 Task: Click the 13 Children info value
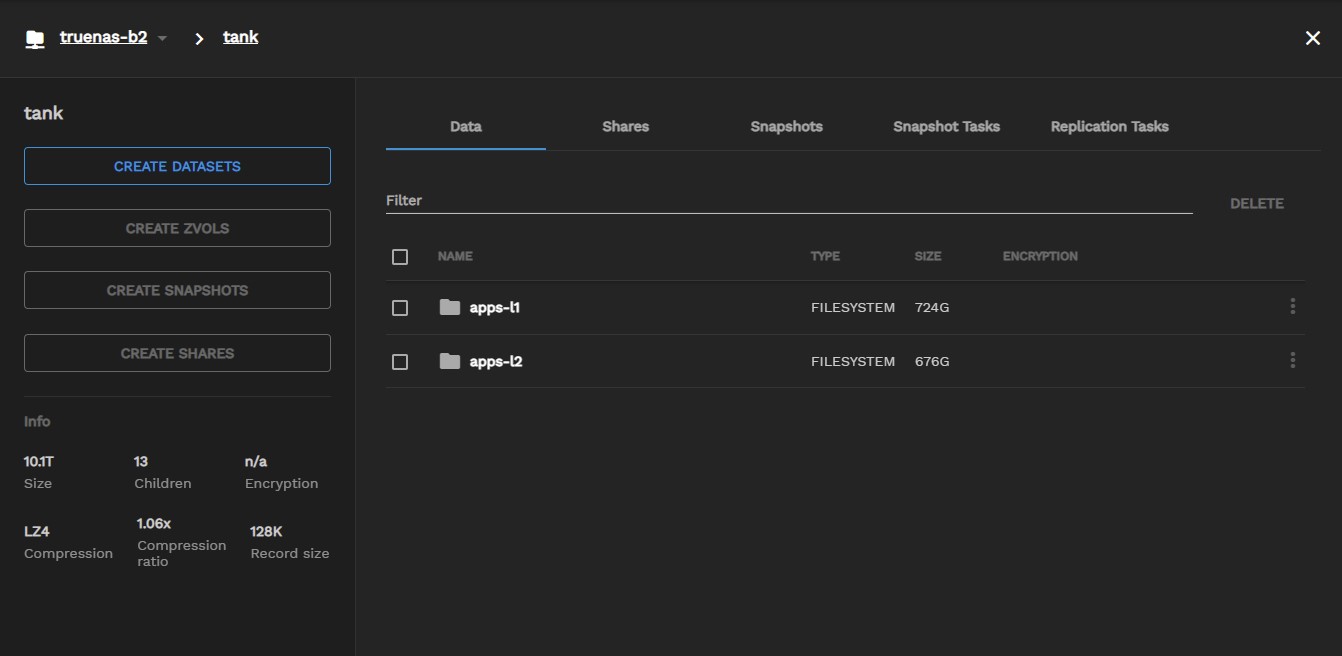coord(141,461)
